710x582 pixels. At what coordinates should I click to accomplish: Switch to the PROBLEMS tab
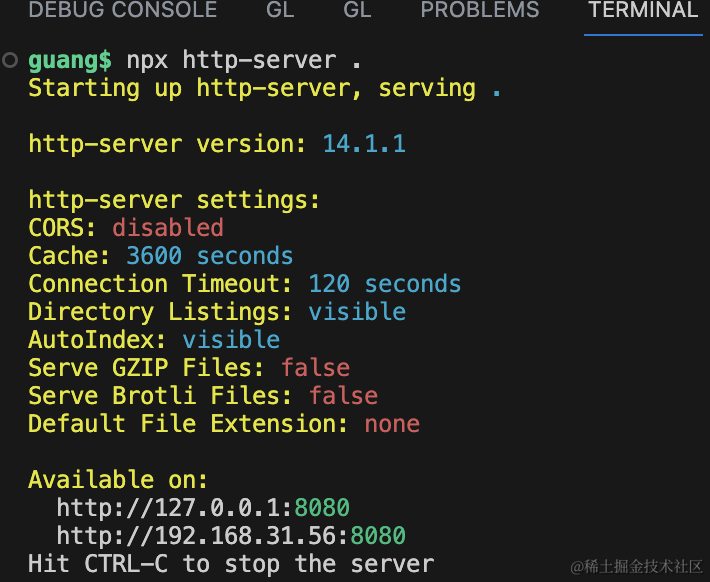tap(479, 11)
